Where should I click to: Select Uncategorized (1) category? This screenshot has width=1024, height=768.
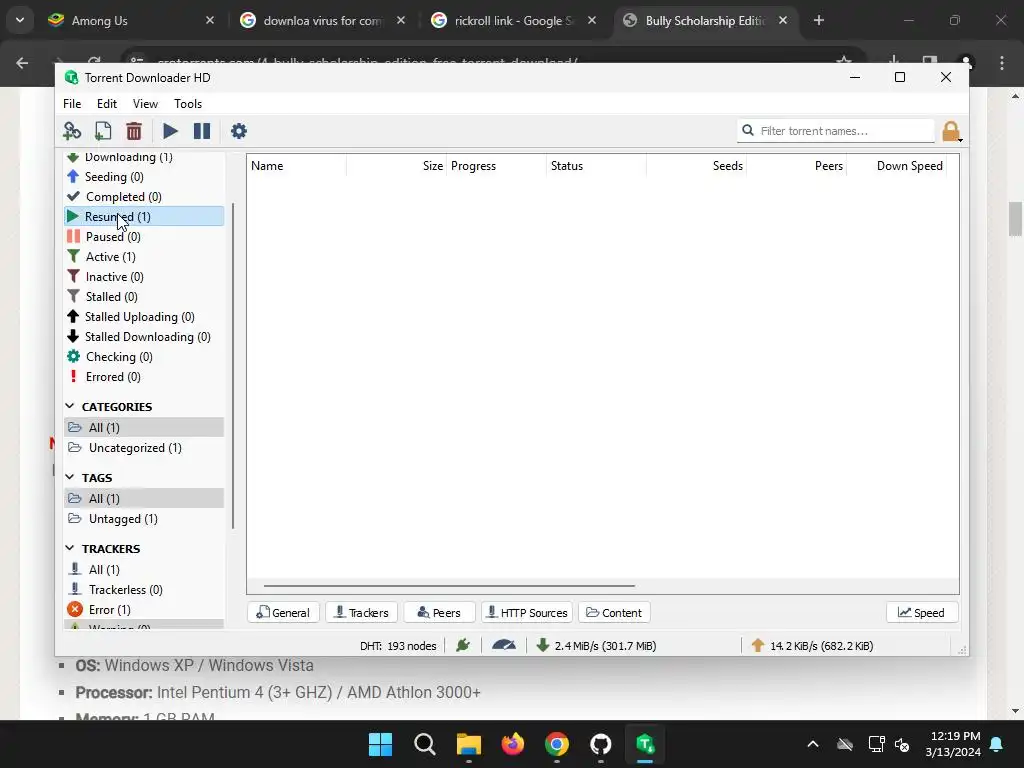[x=144, y=448]
